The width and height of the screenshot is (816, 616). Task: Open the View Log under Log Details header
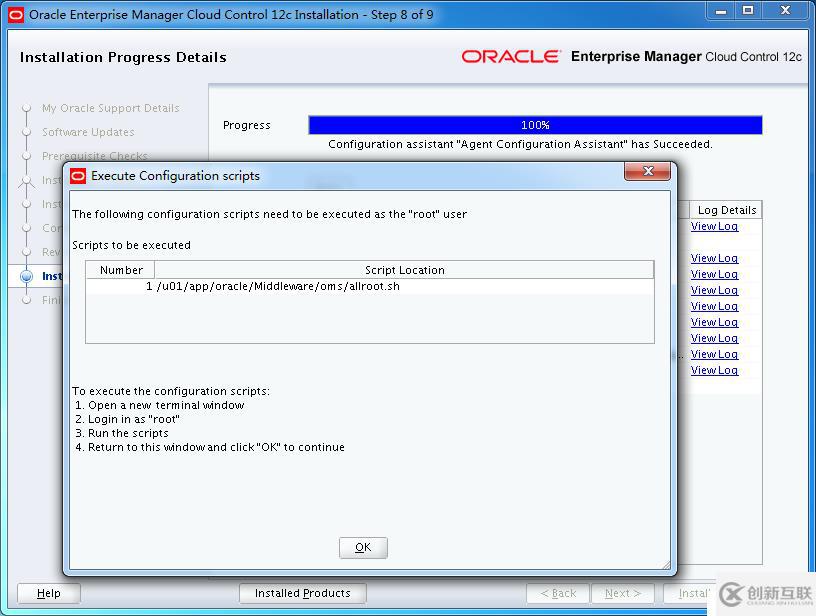(714, 226)
